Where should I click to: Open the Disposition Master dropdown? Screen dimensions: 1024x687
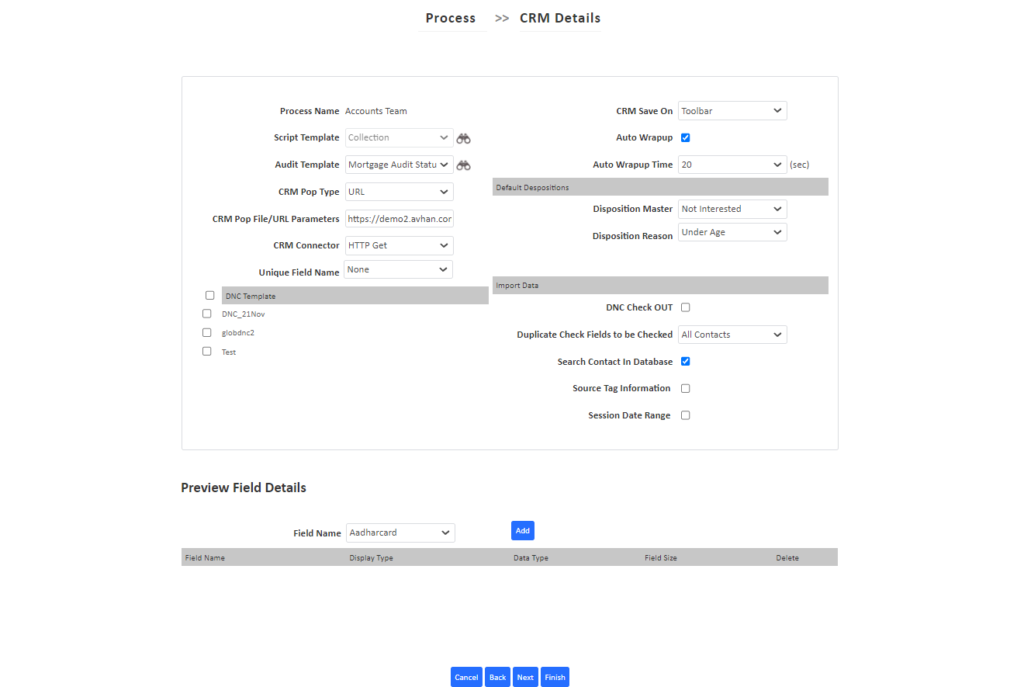[x=732, y=208]
